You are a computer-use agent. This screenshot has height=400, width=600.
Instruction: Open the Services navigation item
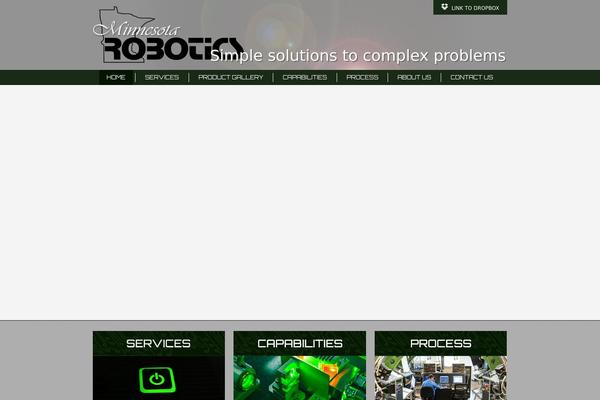point(162,77)
